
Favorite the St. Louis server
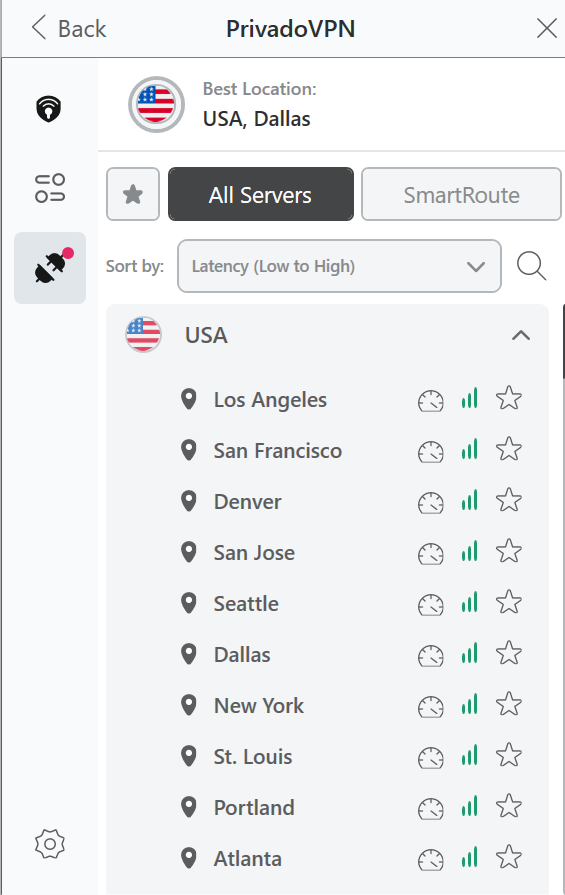[x=508, y=755]
